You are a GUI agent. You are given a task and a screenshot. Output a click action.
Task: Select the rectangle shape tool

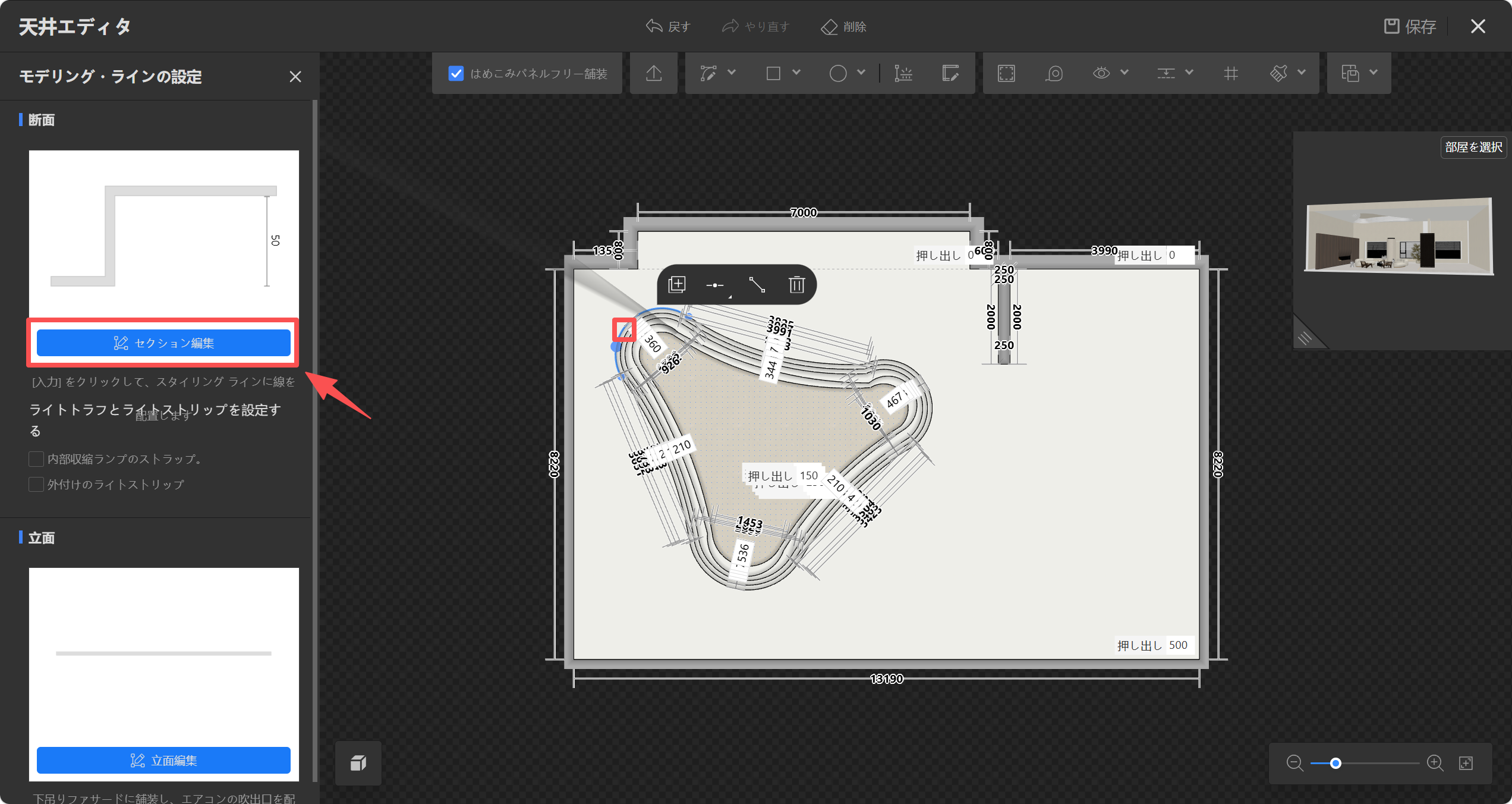click(773, 73)
